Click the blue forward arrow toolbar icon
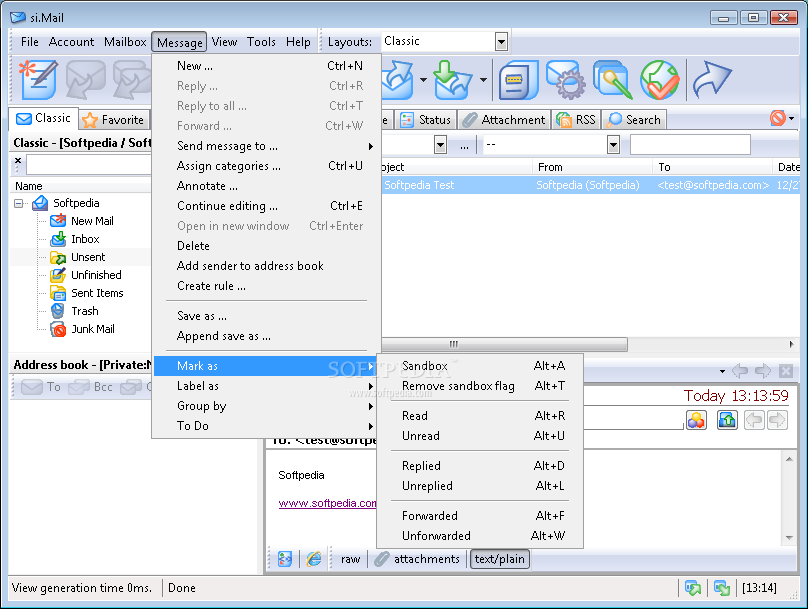Viewport: 808px width, 609px height. pyautogui.click(x=712, y=80)
